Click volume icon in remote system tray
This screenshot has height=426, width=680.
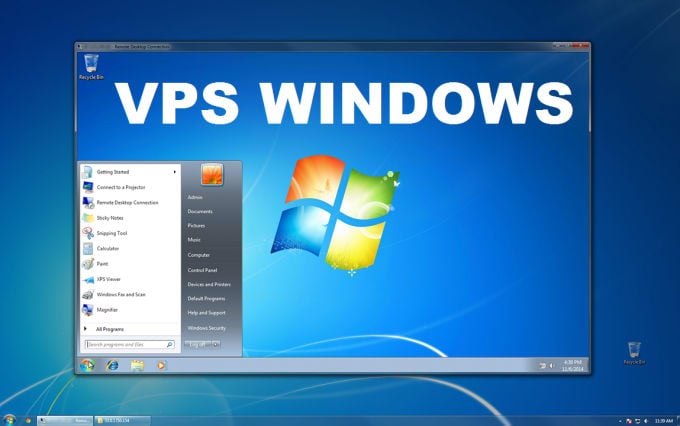(552, 366)
